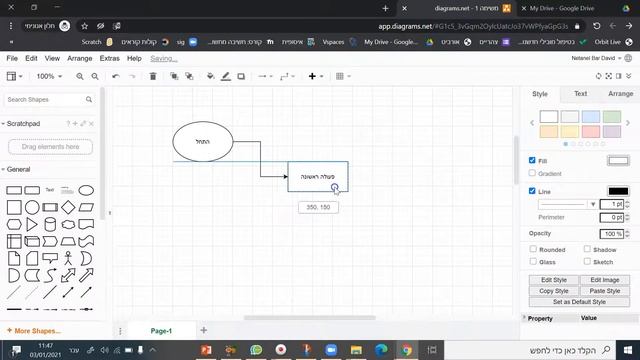Open the black Line color swatch
This screenshot has height=360, width=640.
[x=618, y=191]
